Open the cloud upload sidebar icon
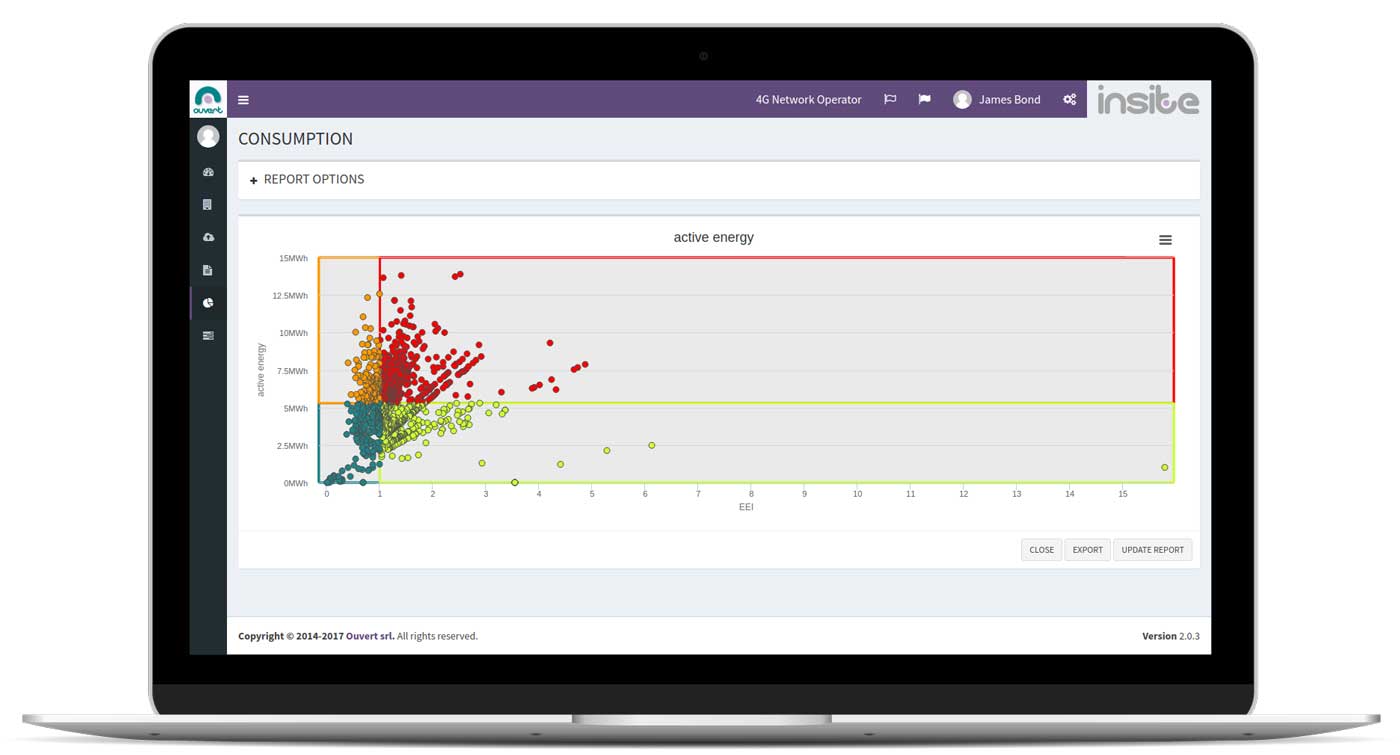Viewport: 1400px width, 755px height. point(208,238)
